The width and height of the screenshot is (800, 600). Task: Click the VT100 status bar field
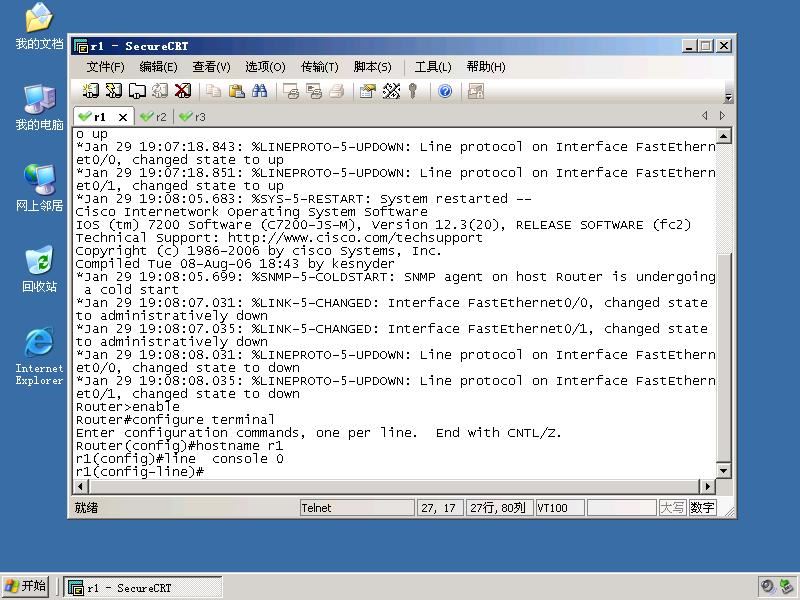click(x=560, y=508)
